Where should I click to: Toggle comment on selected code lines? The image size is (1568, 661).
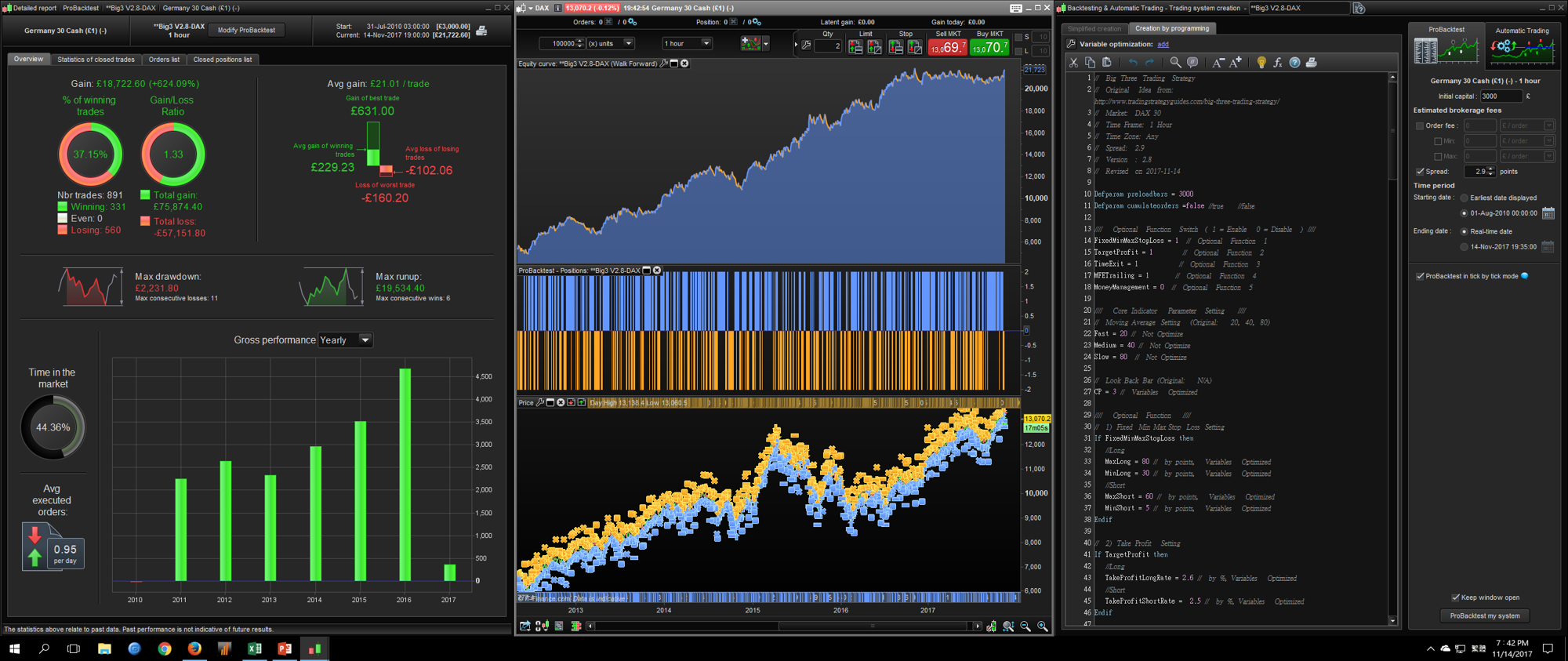(1192, 63)
